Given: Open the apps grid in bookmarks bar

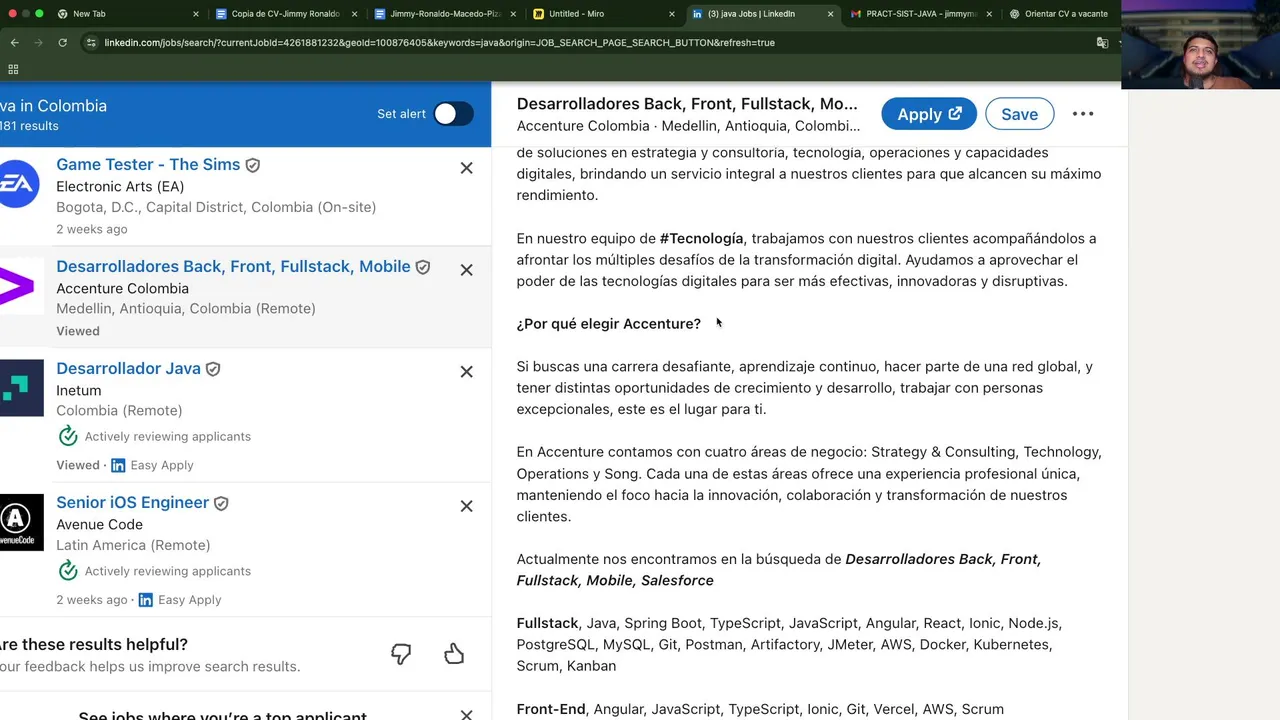Looking at the screenshot, I should 13,69.
